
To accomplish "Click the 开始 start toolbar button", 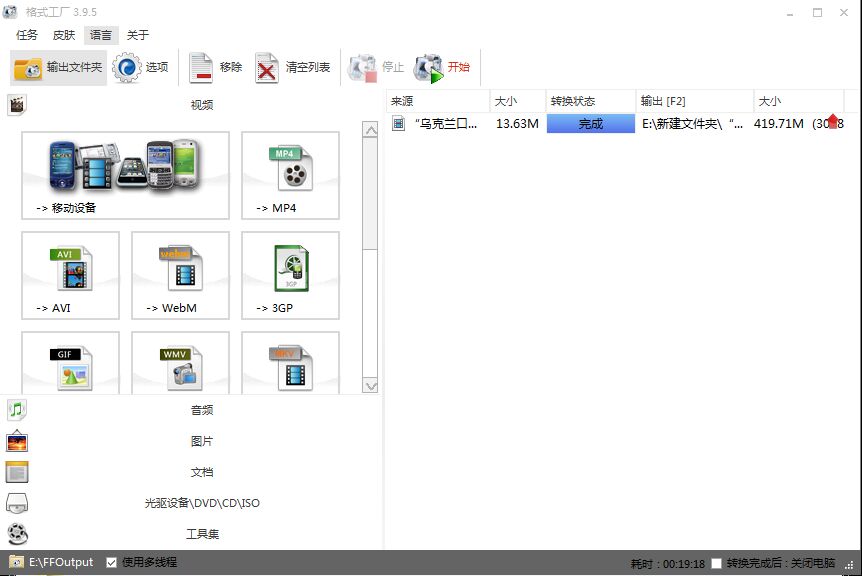I will click(442, 67).
